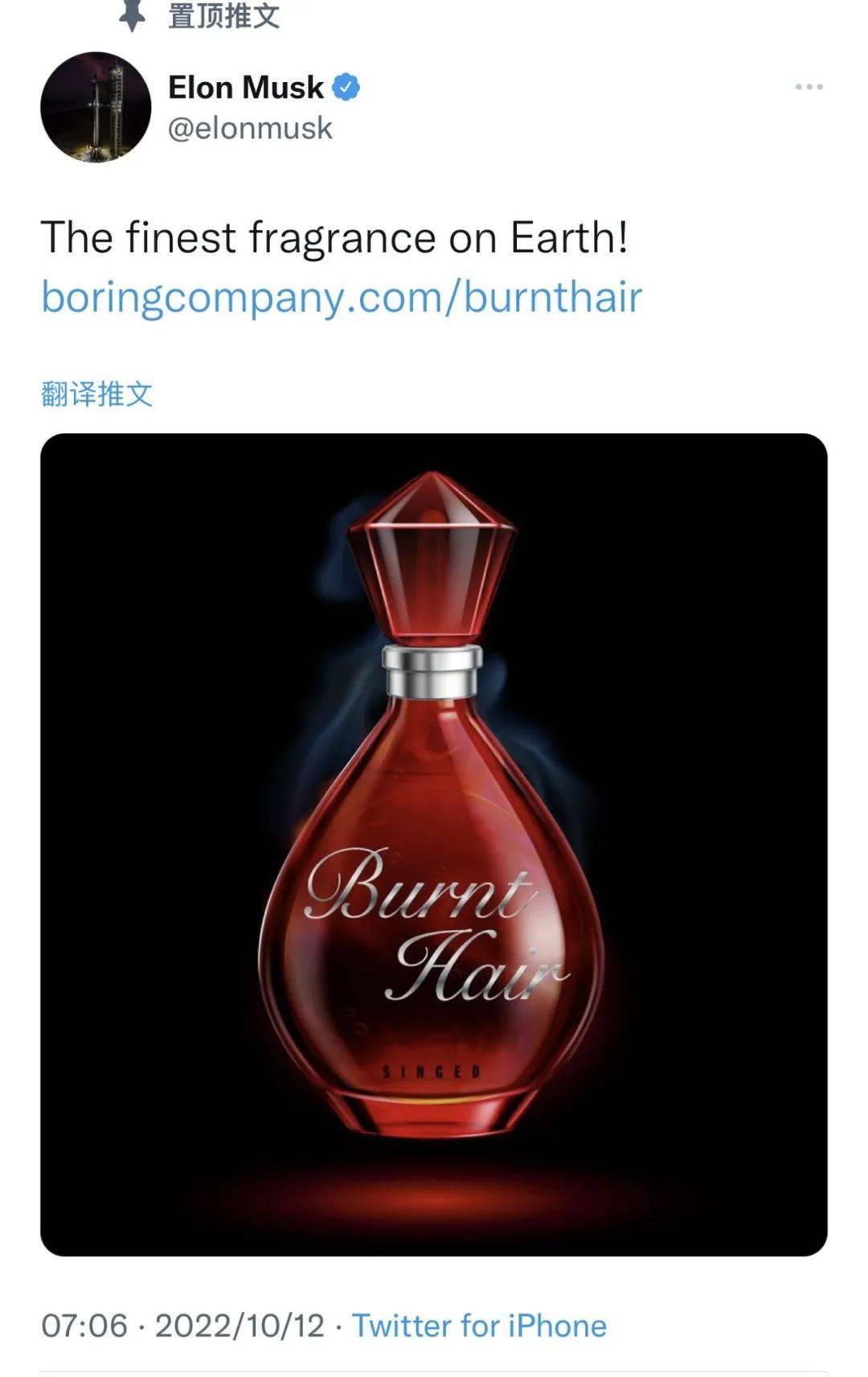
Task: Click the red gem-shaped bottle cap
Action: pyautogui.click(x=432, y=559)
